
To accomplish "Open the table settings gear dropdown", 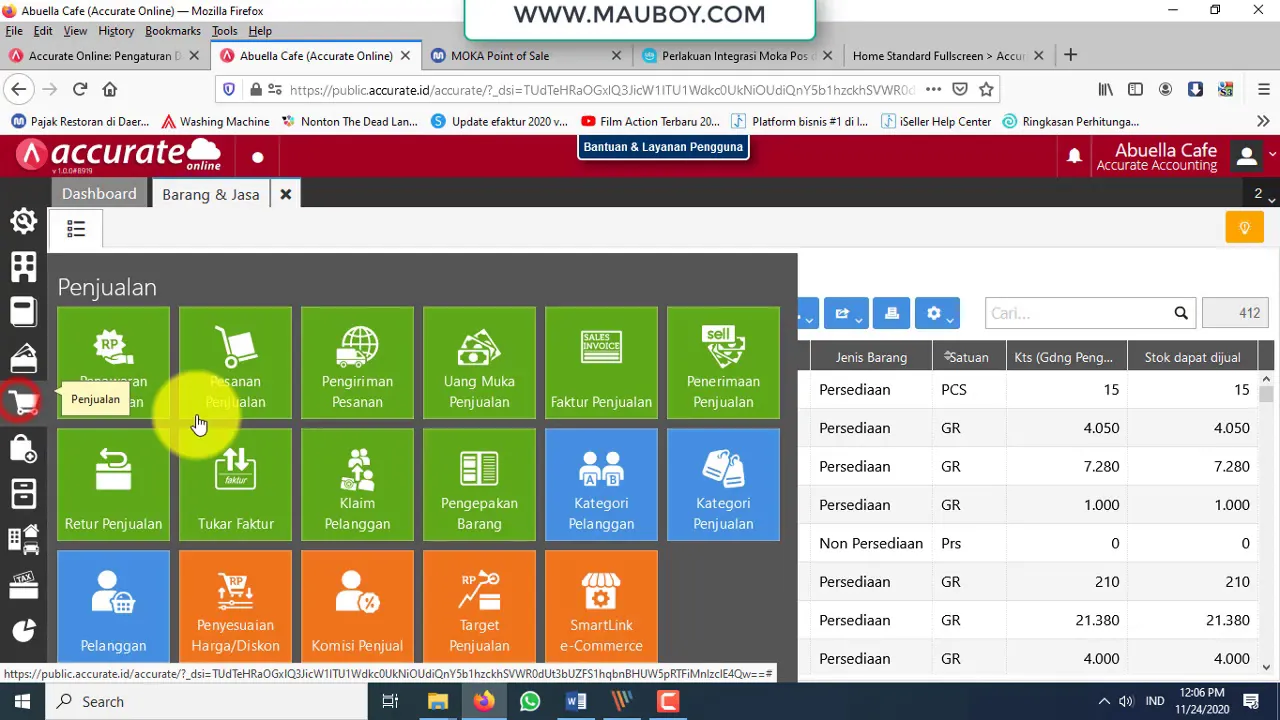I will pos(938,314).
